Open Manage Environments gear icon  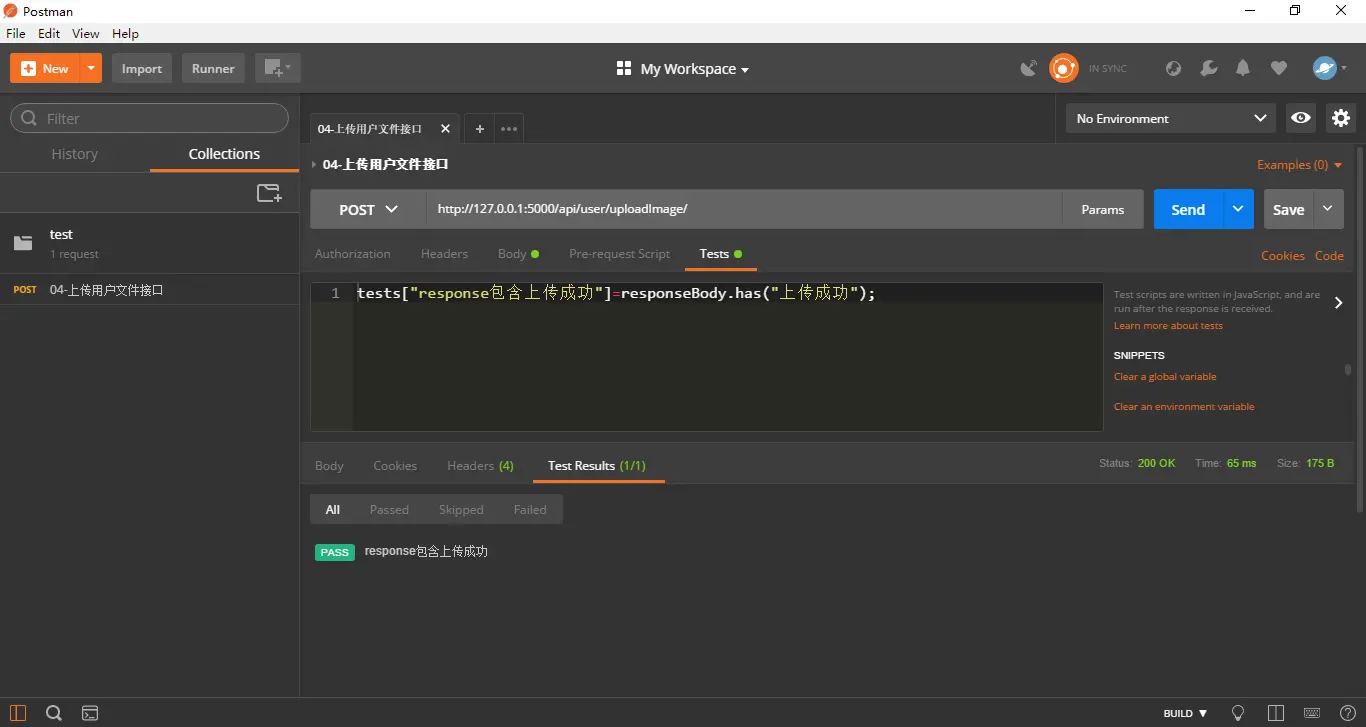click(1341, 118)
